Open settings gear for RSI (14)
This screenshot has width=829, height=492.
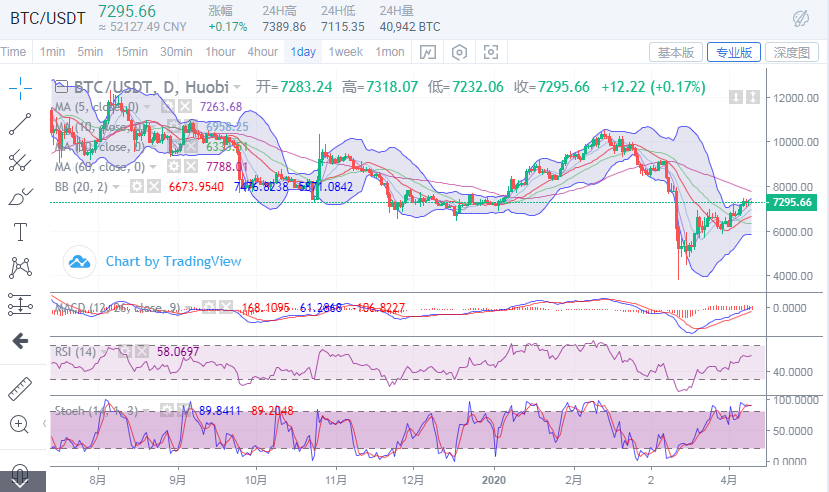click(x=125, y=351)
